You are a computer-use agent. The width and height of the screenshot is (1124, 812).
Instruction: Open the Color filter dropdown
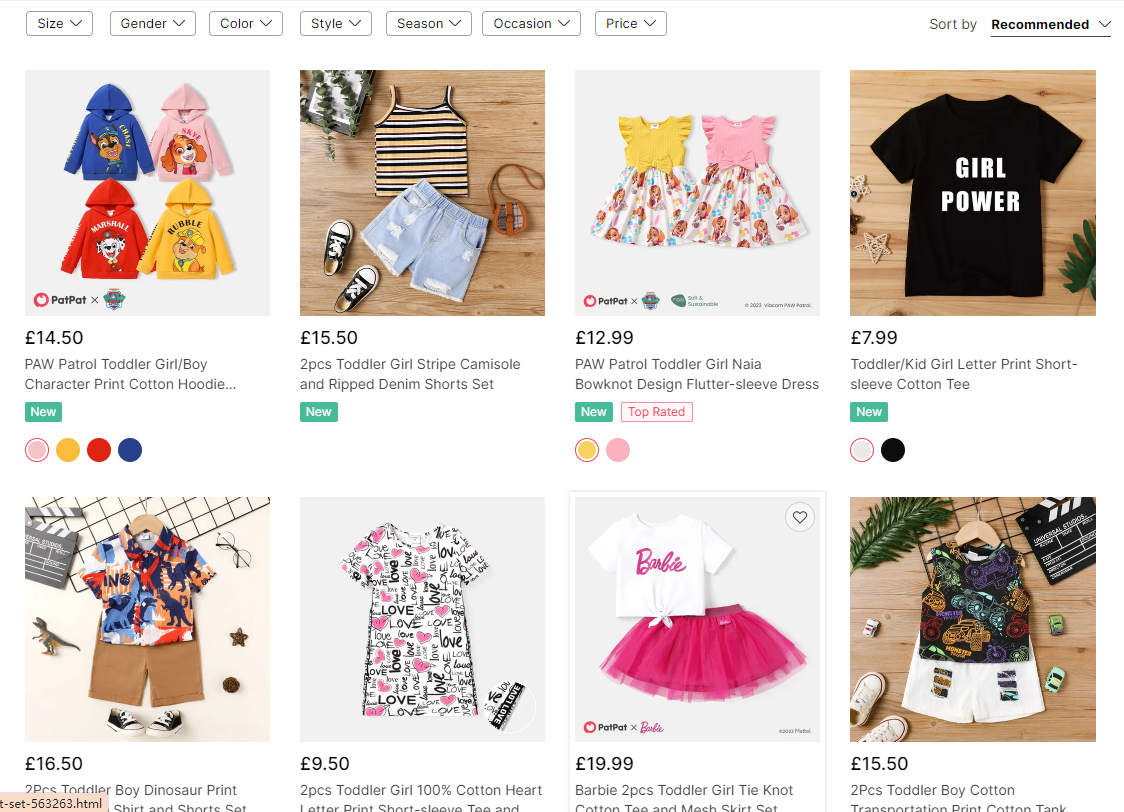coord(246,24)
